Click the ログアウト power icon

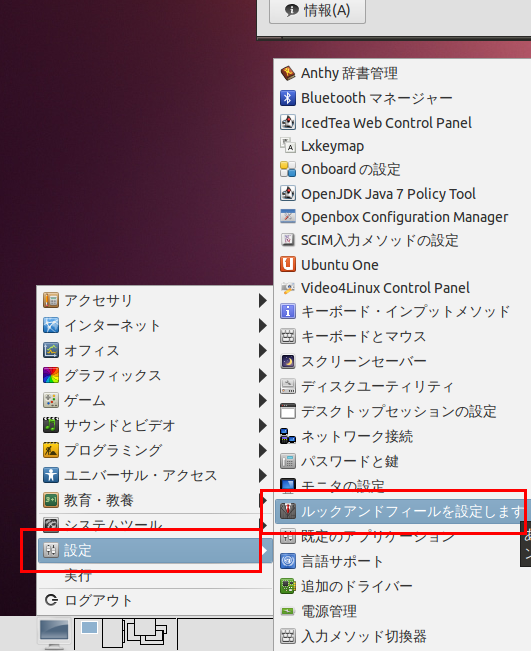51,600
